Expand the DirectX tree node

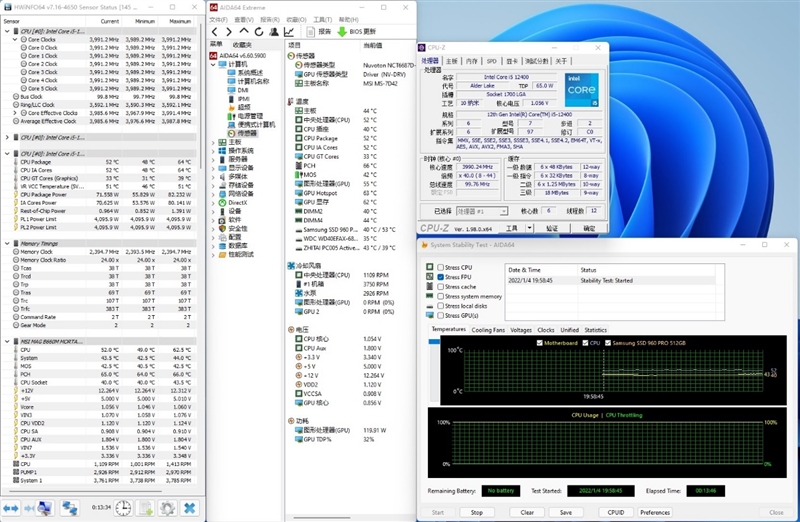(215, 202)
